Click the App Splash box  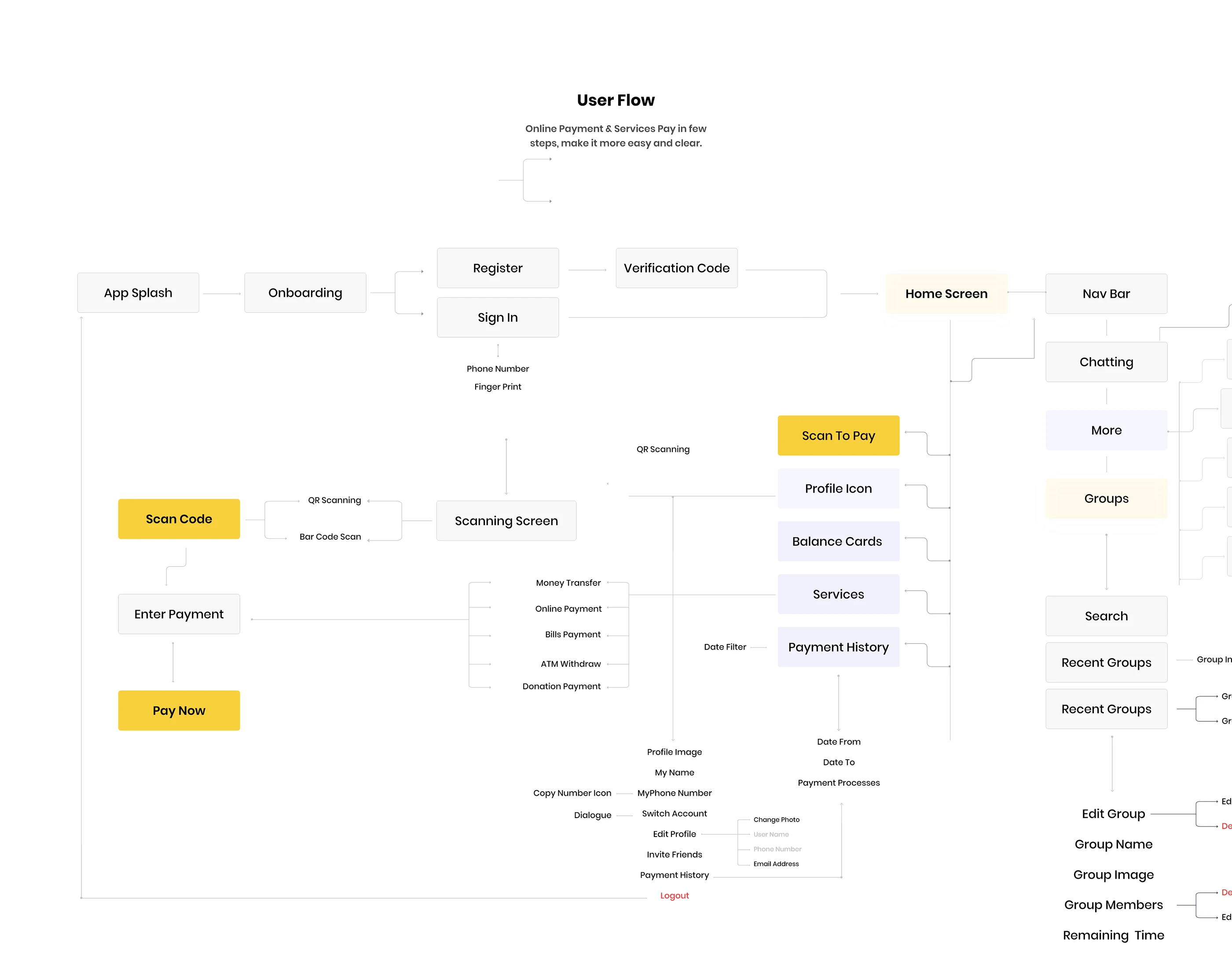point(138,293)
